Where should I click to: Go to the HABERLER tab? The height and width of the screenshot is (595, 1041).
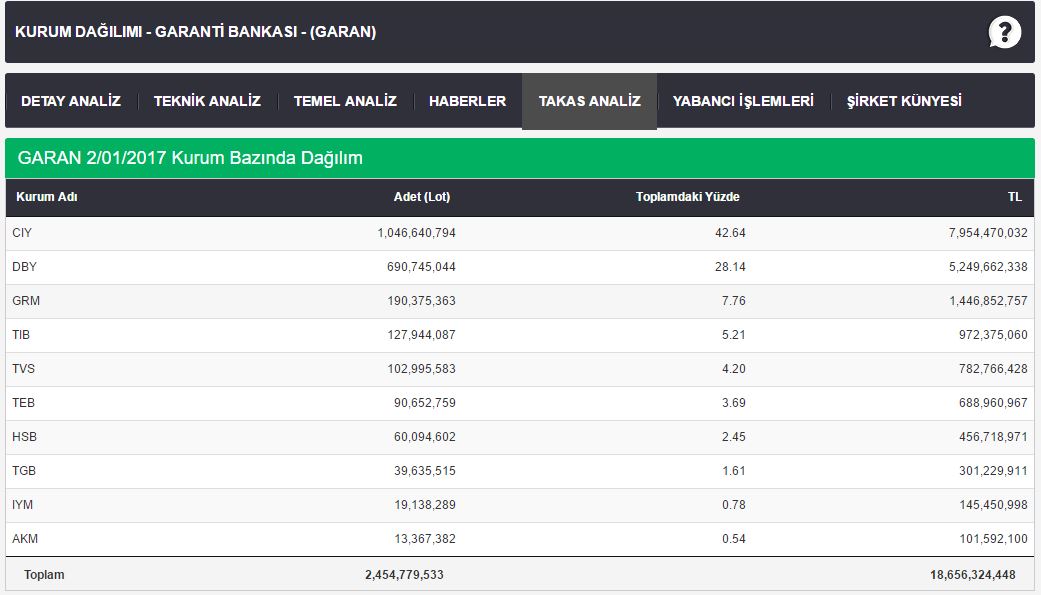(467, 101)
